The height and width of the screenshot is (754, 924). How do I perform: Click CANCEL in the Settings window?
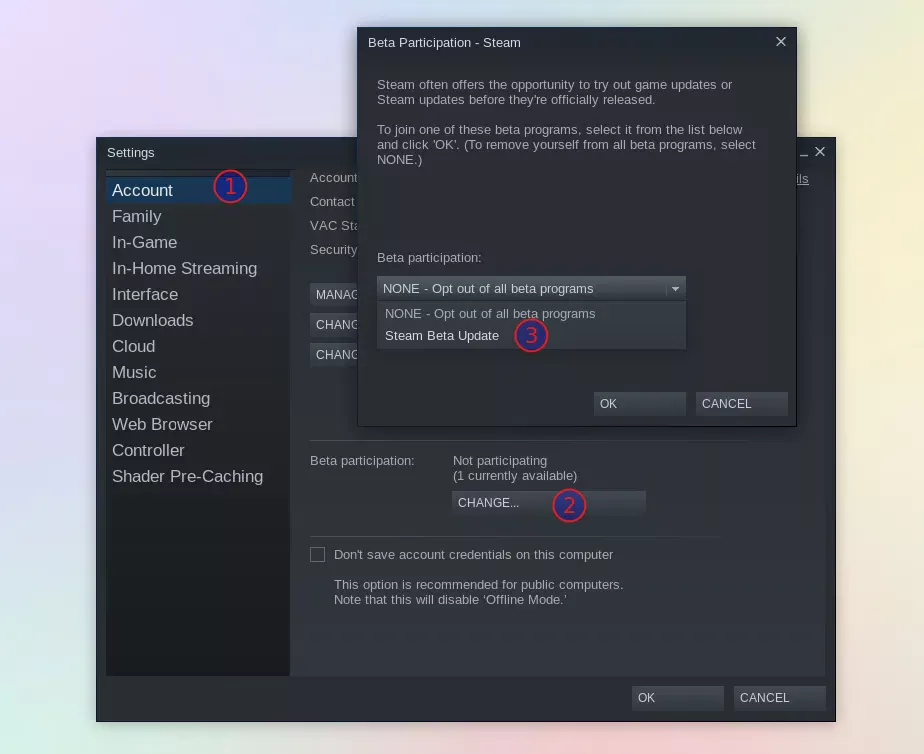tap(780, 697)
